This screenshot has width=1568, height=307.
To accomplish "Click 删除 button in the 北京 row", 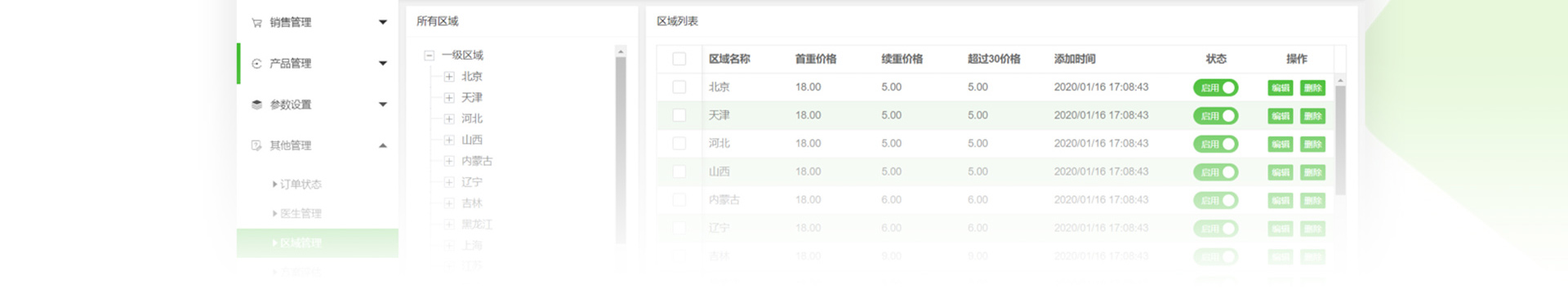I will coord(1312,88).
